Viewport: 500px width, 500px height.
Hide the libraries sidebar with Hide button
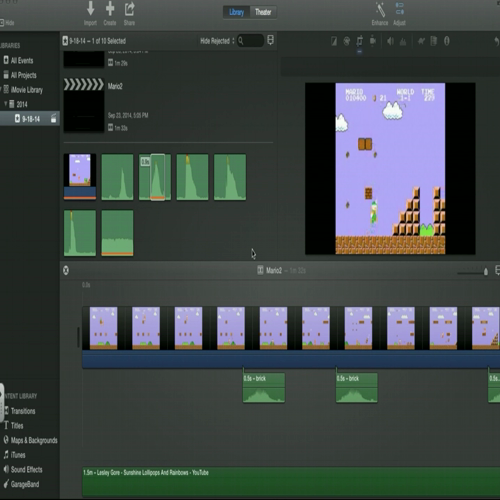click(7, 23)
